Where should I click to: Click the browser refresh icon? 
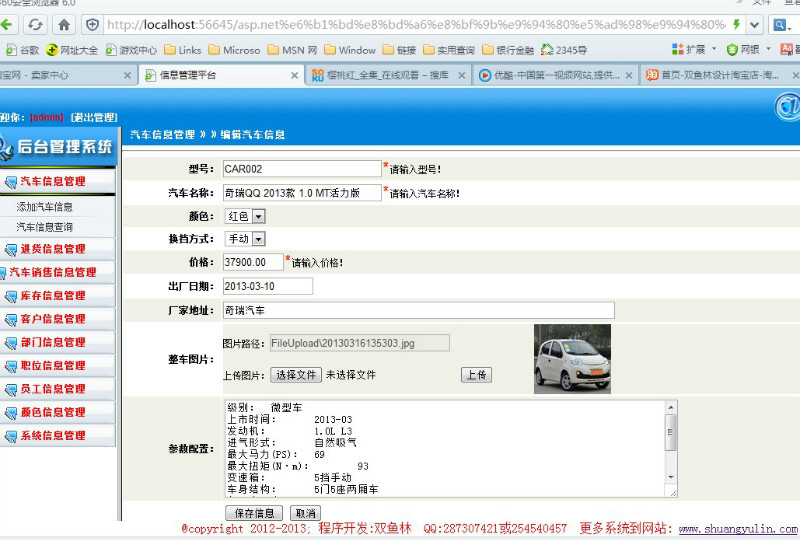coord(35,24)
